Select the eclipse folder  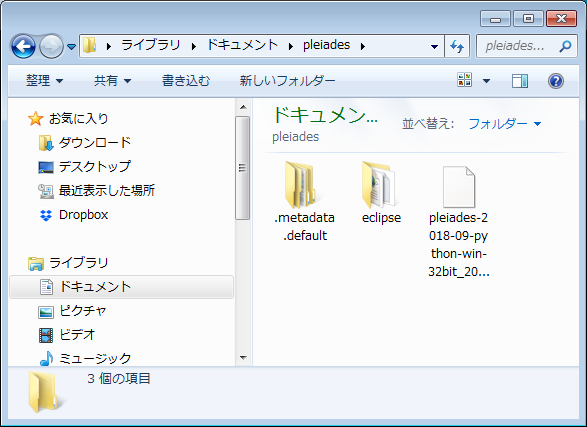(x=381, y=193)
